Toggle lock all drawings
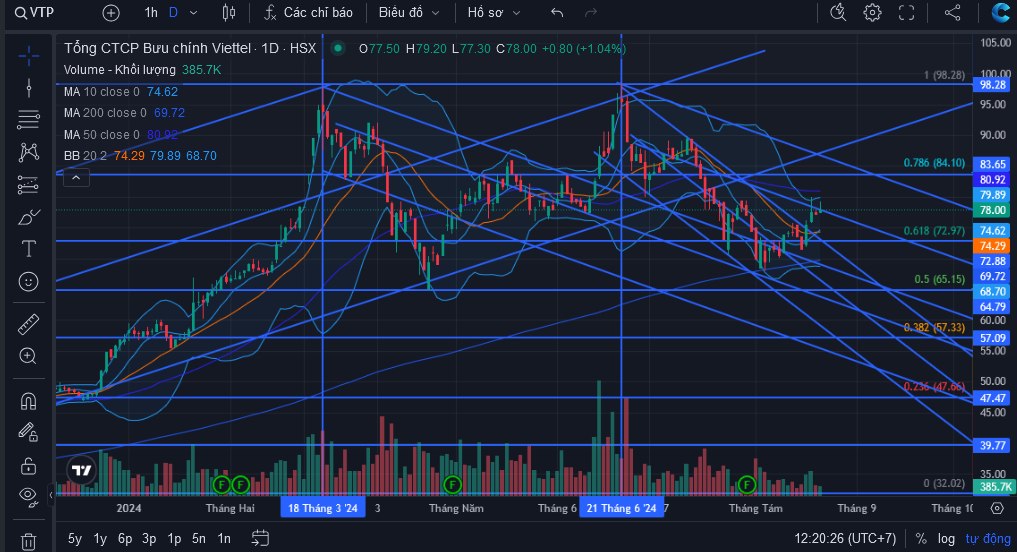The width and height of the screenshot is (1017, 552). [x=29, y=465]
